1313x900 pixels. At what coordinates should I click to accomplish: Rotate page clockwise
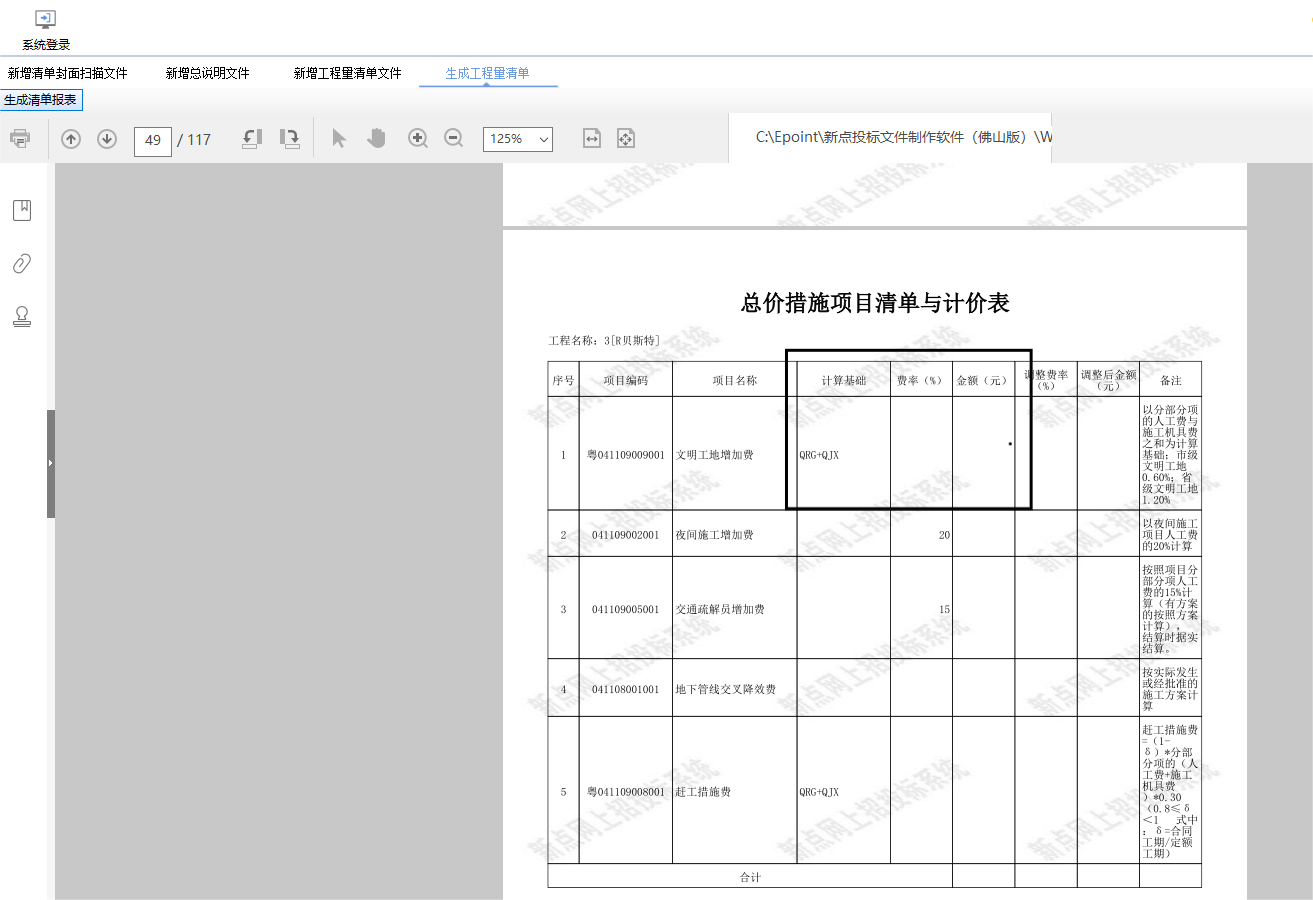289,139
